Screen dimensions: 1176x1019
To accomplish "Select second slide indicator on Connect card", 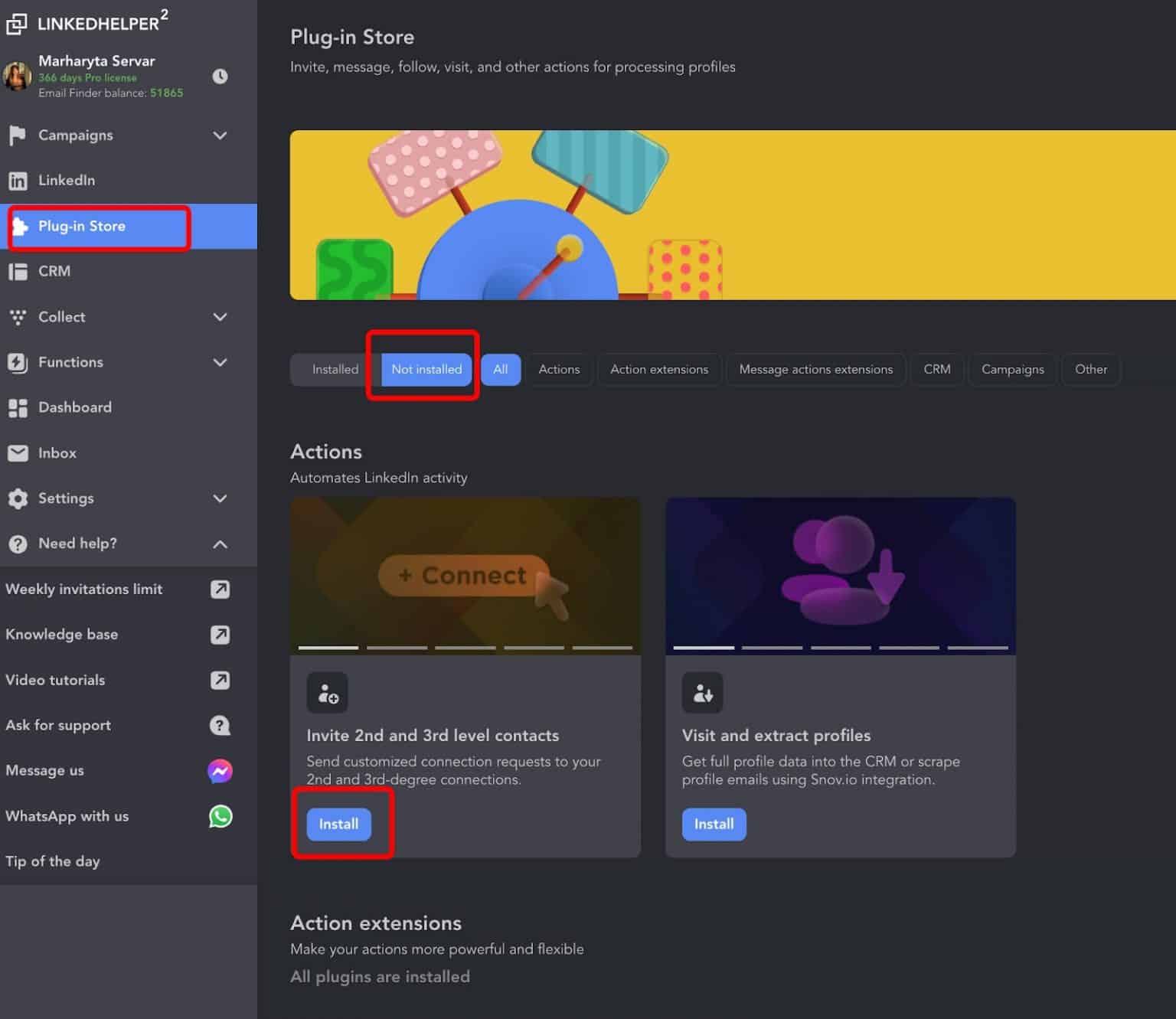I will click(397, 648).
